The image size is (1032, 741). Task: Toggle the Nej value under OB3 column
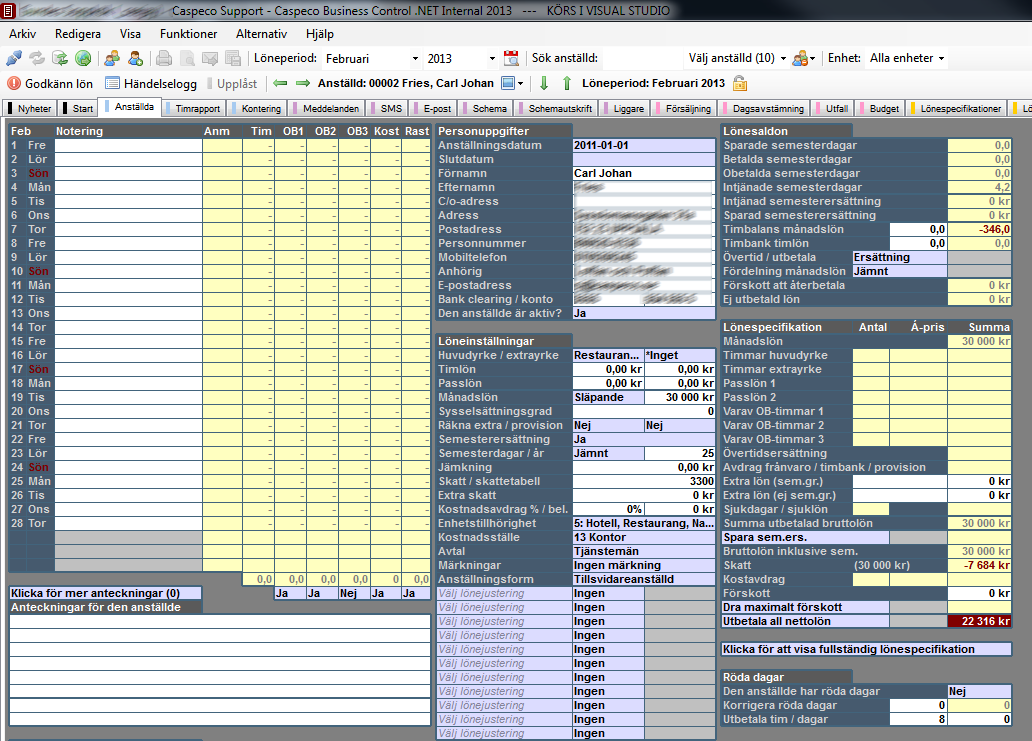point(354,594)
